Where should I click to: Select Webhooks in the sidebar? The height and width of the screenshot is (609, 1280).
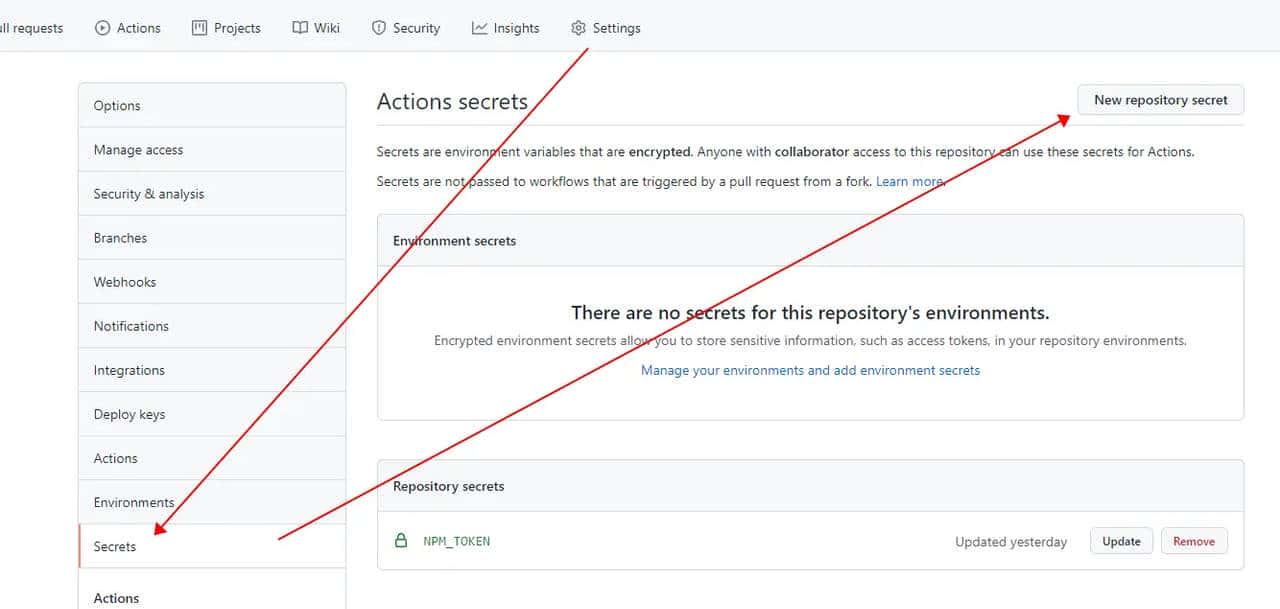tap(124, 282)
